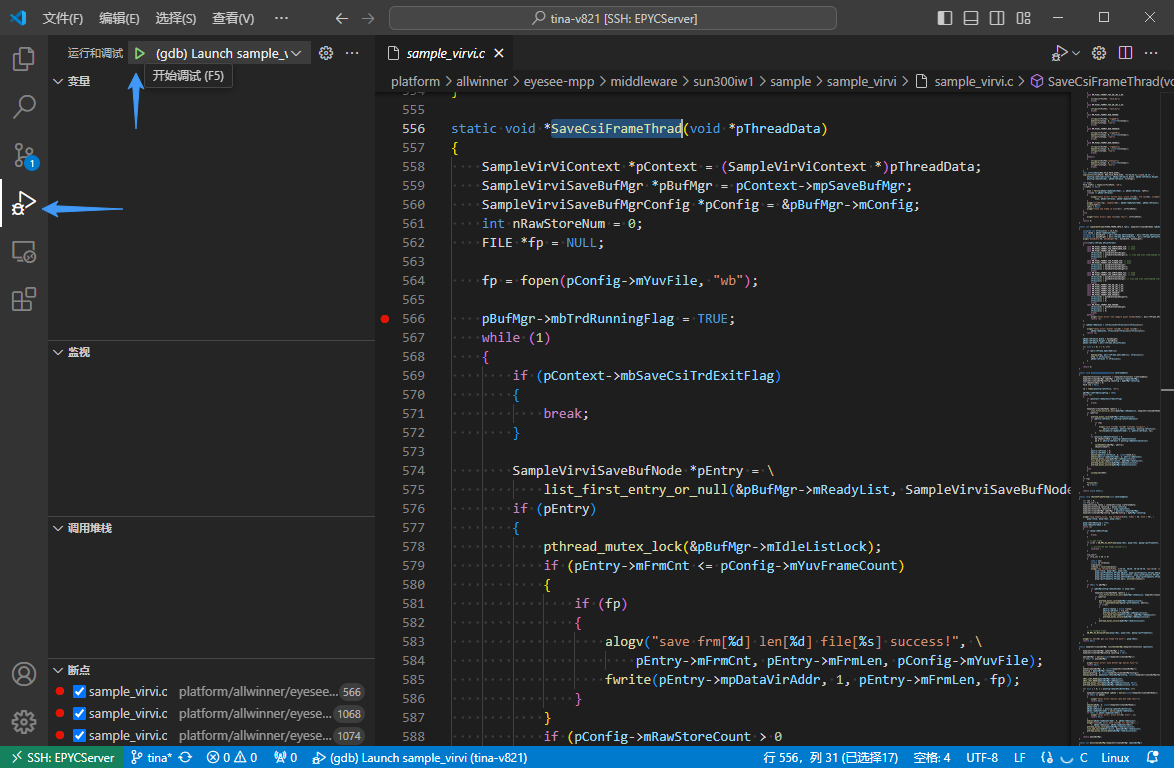Open the Source Control view icon

(x=23, y=155)
